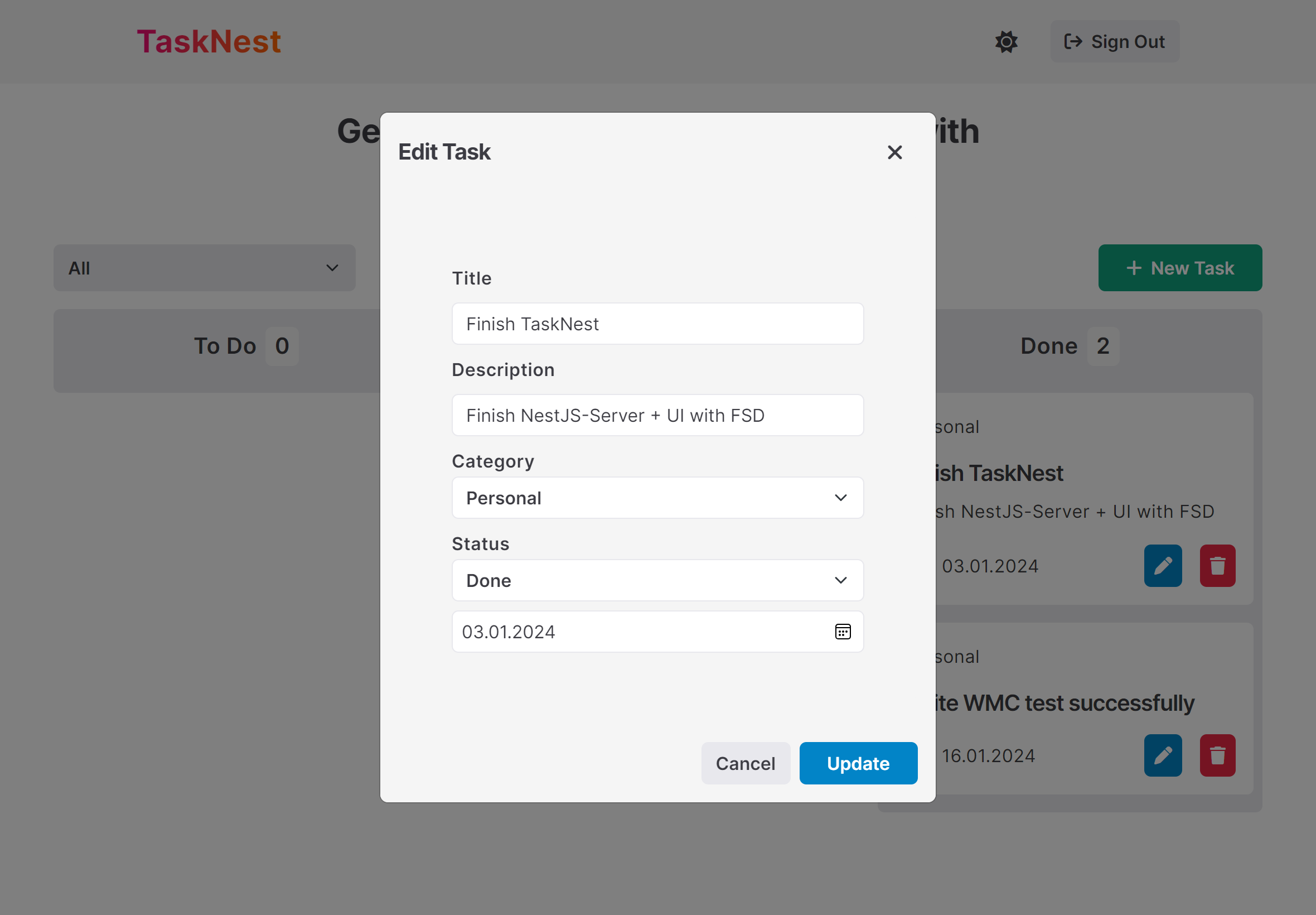Click the 16.01.2024 date on WMC task
Viewport: 1316px width, 915px height.
click(x=988, y=755)
